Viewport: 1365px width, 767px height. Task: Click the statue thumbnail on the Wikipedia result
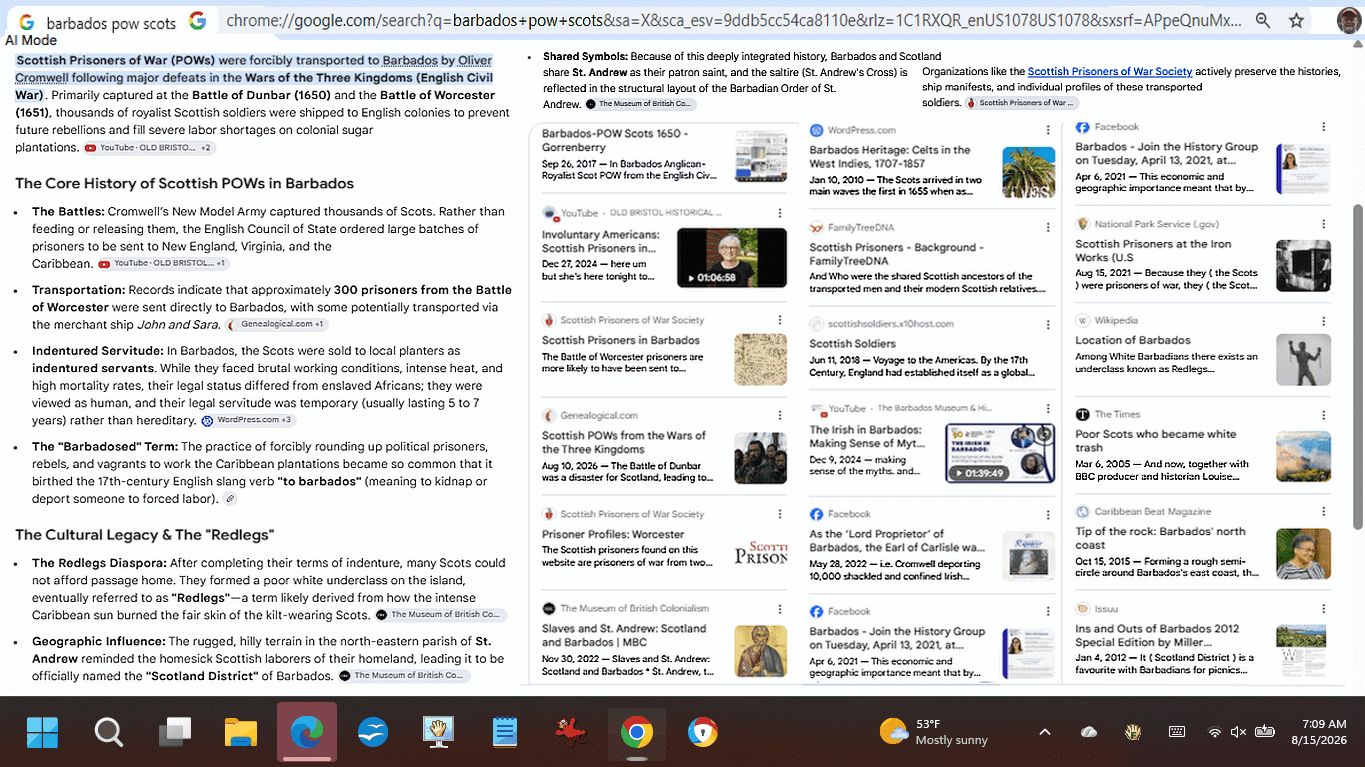pyautogui.click(x=1303, y=359)
